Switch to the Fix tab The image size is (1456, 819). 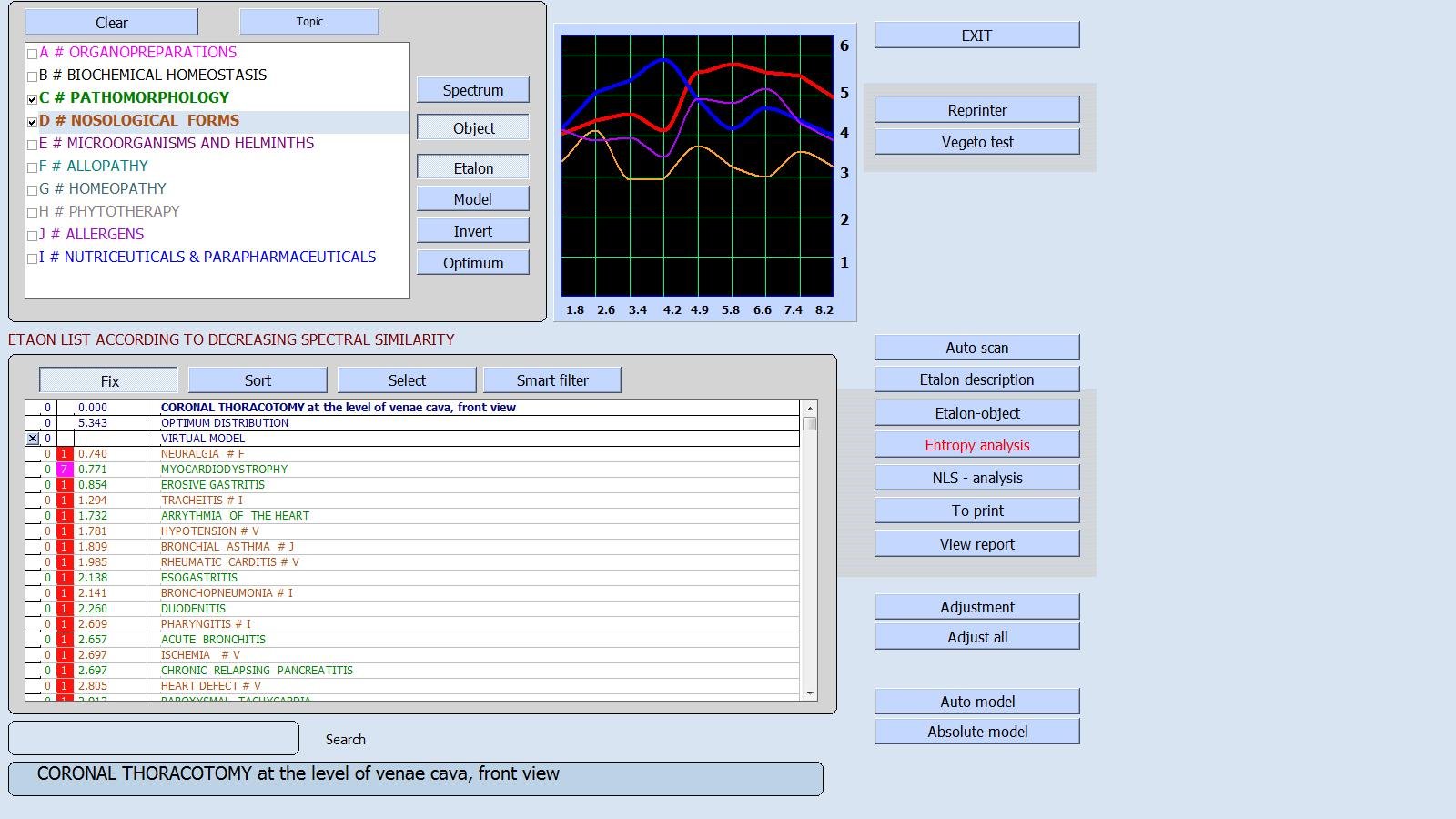tap(107, 379)
